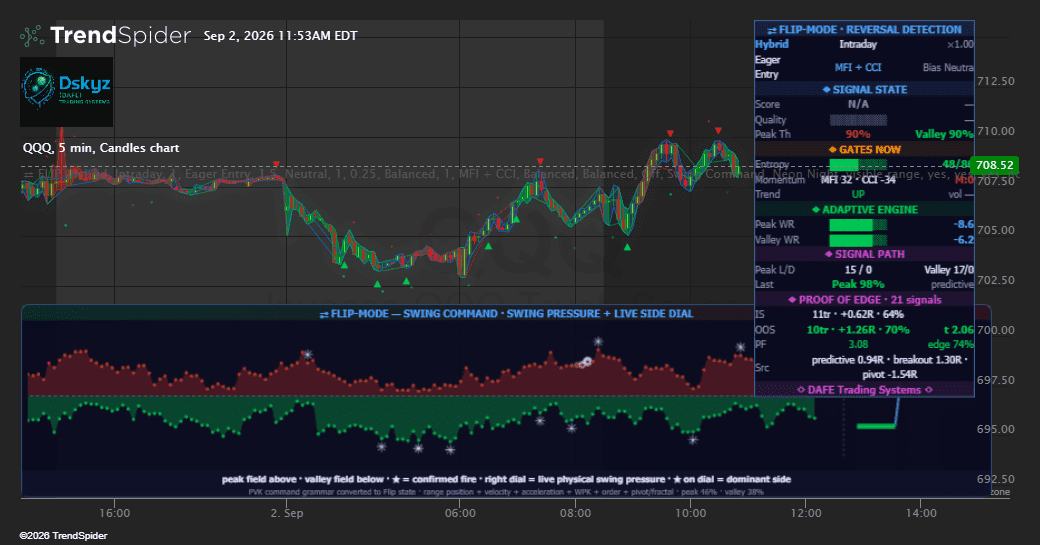Click the Entropy gate progress bar

(x=858, y=164)
